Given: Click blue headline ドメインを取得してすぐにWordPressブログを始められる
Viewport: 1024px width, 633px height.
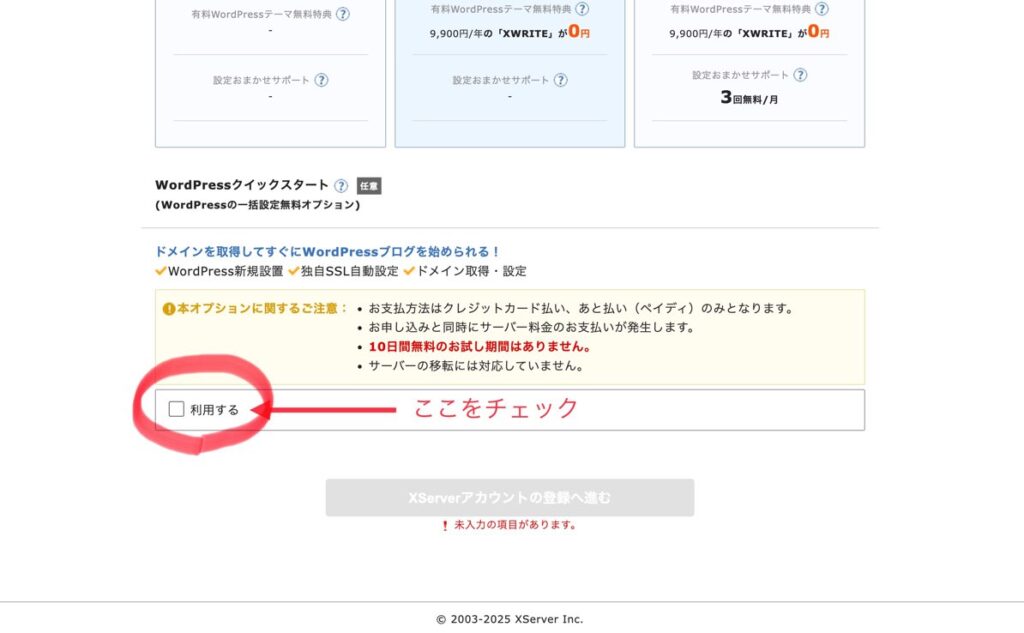Looking at the screenshot, I should 327,252.
